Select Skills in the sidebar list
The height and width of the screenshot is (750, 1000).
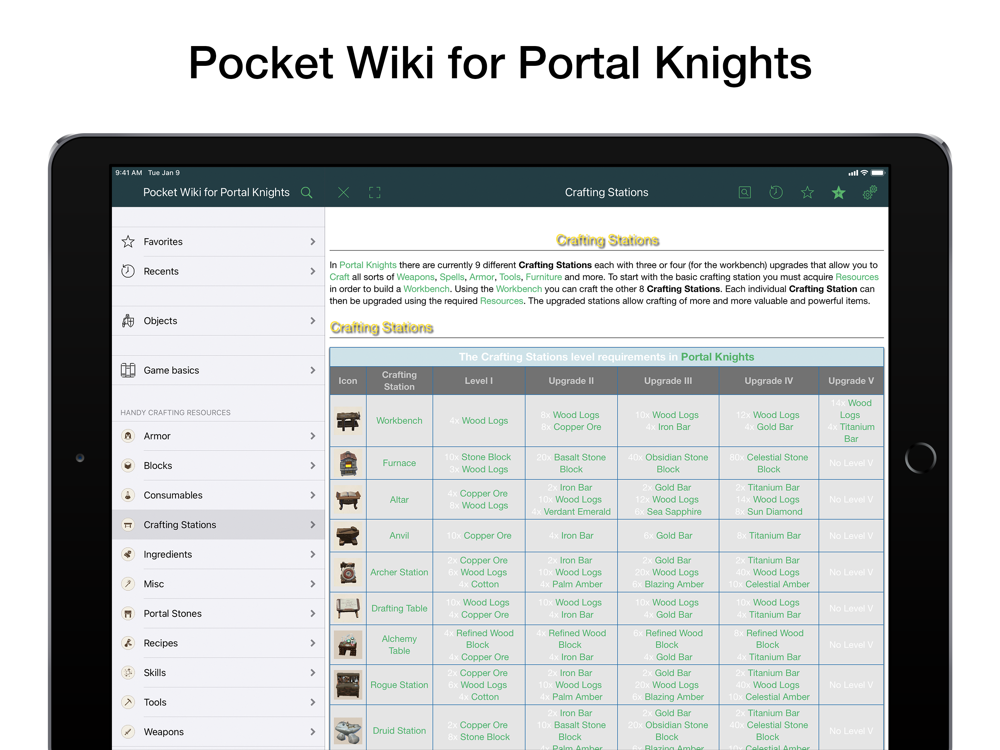pos(218,672)
